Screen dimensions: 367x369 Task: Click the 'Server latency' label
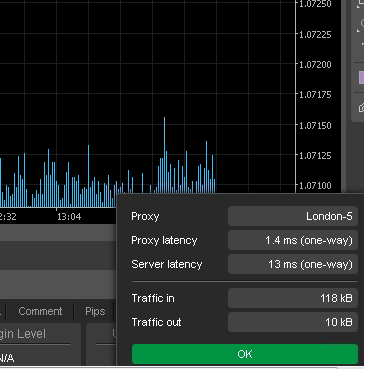167,264
